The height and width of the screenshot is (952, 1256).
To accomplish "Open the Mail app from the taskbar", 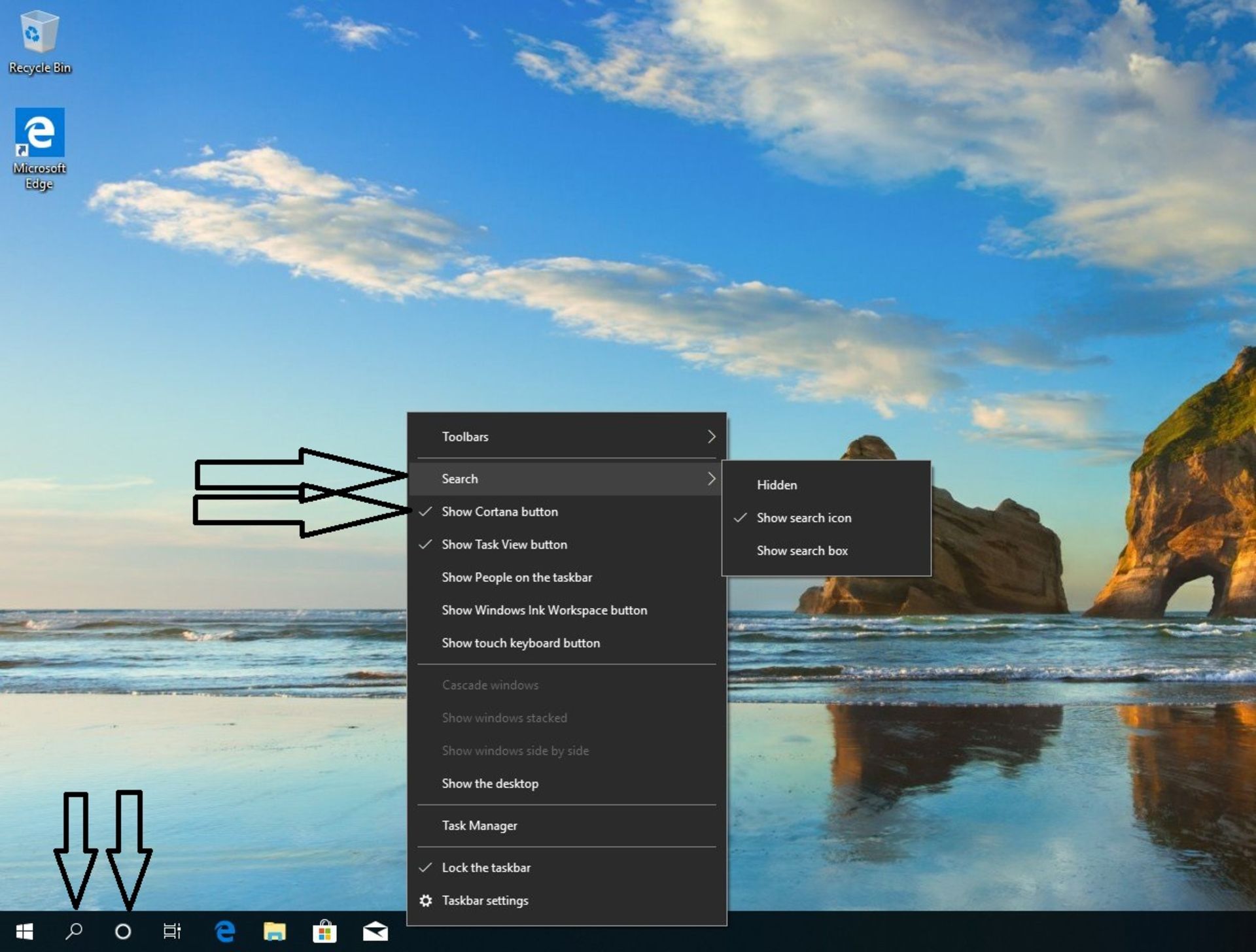I will 374,931.
